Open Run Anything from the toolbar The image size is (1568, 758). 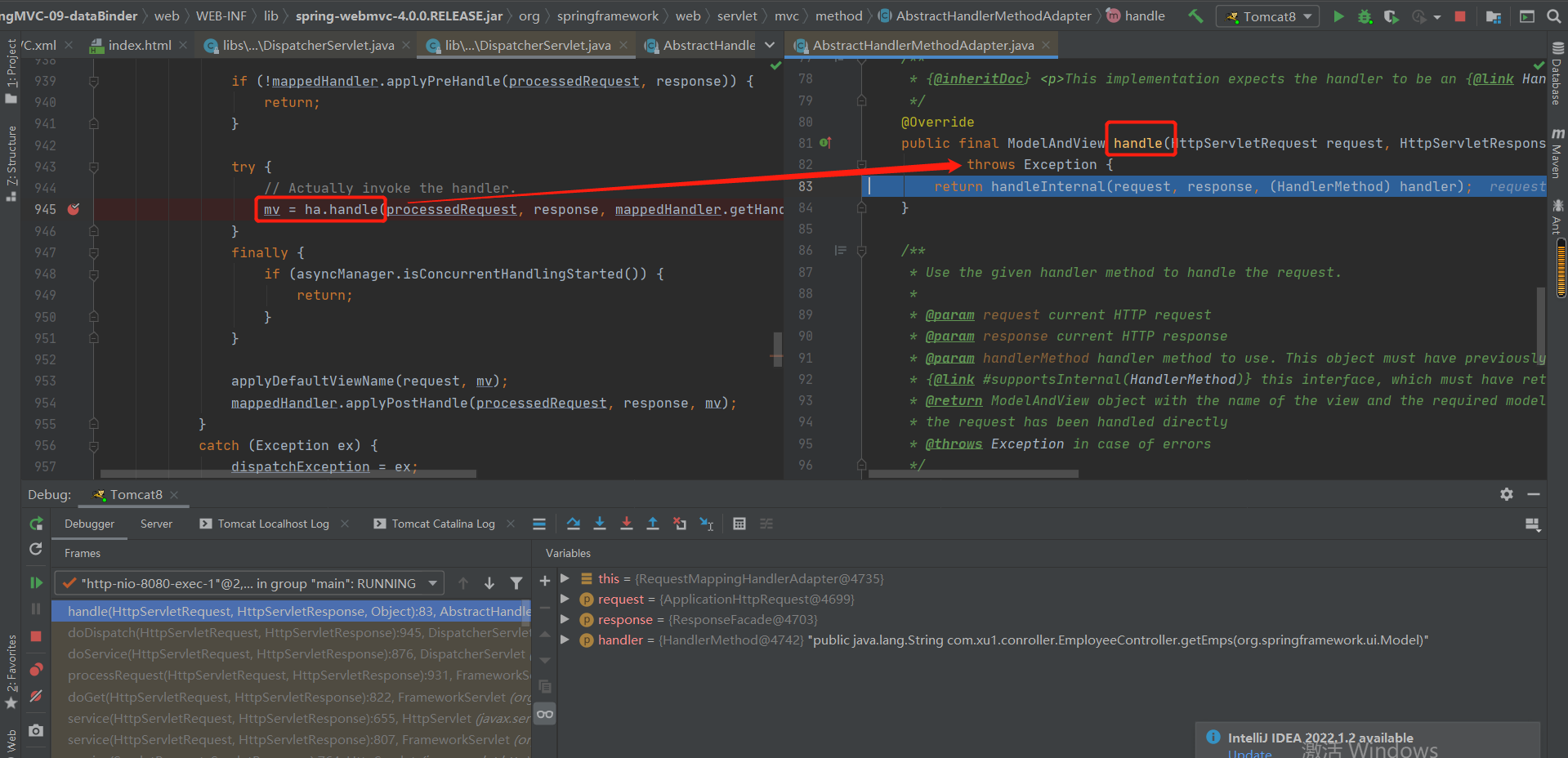[x=1526, y=16]
